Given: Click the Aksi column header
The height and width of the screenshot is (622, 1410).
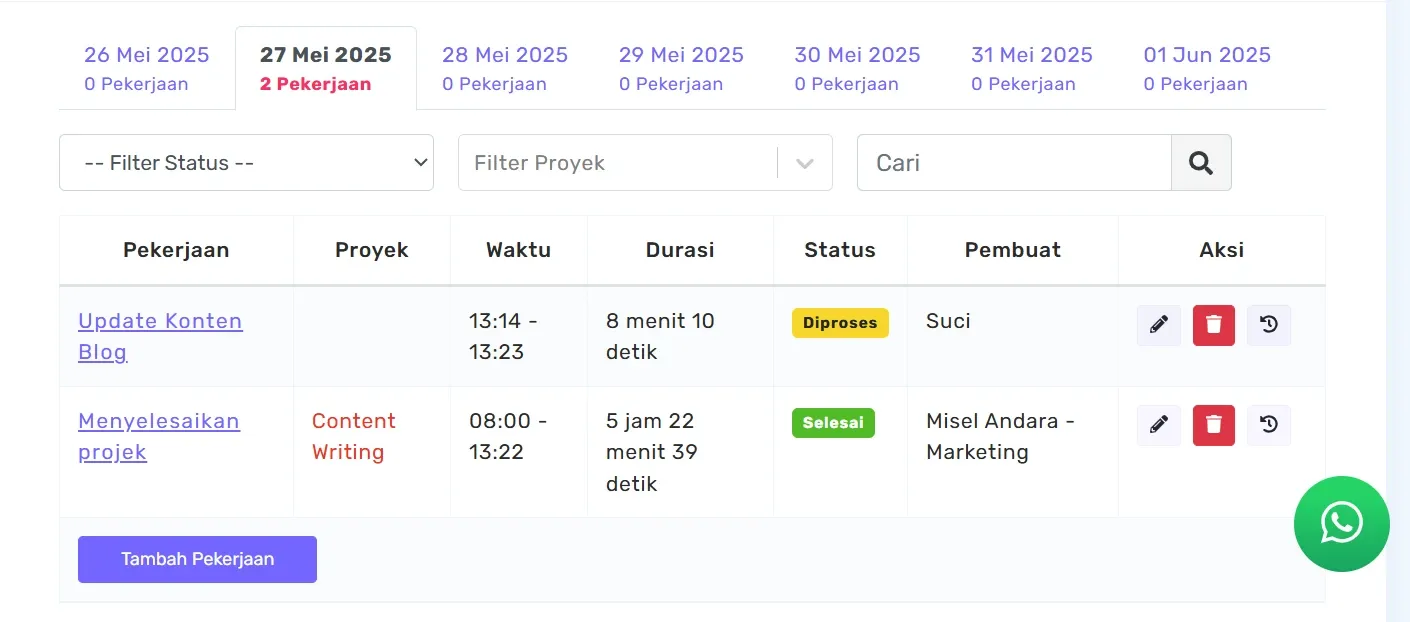Looking at the screenshot, I should point(1222,250).
